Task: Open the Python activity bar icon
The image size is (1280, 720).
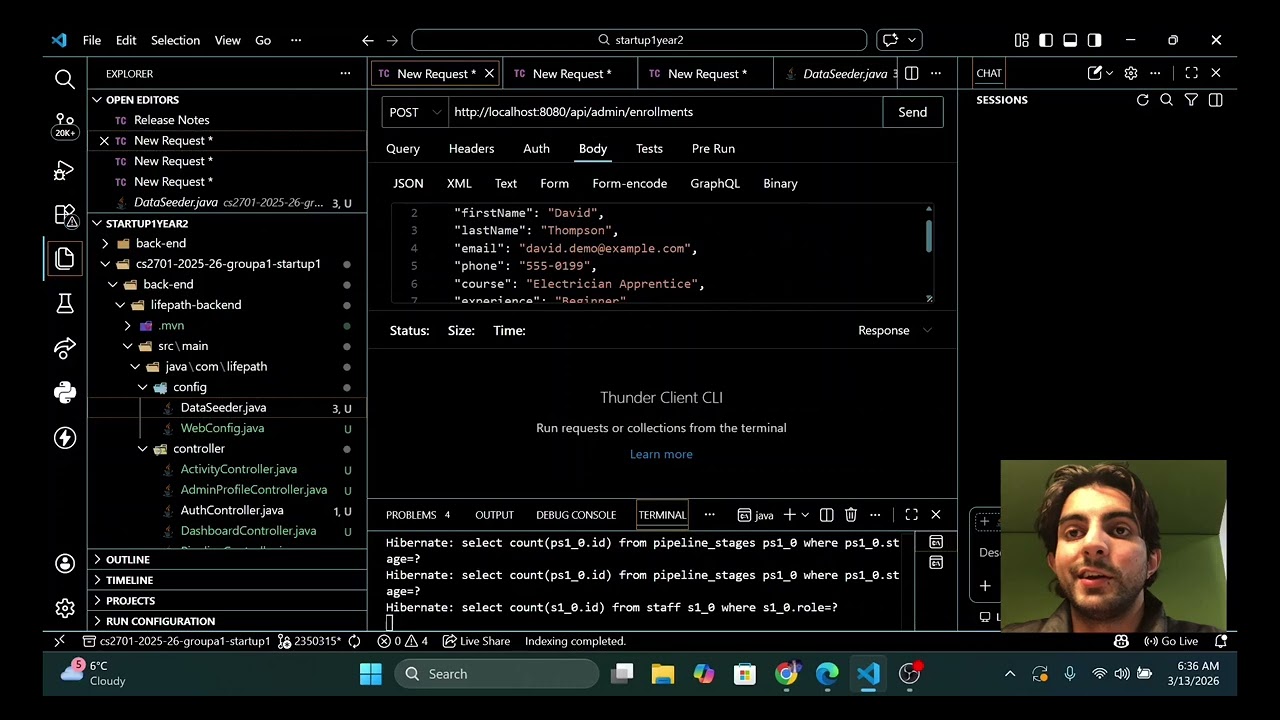Action: tap(65, 392)
